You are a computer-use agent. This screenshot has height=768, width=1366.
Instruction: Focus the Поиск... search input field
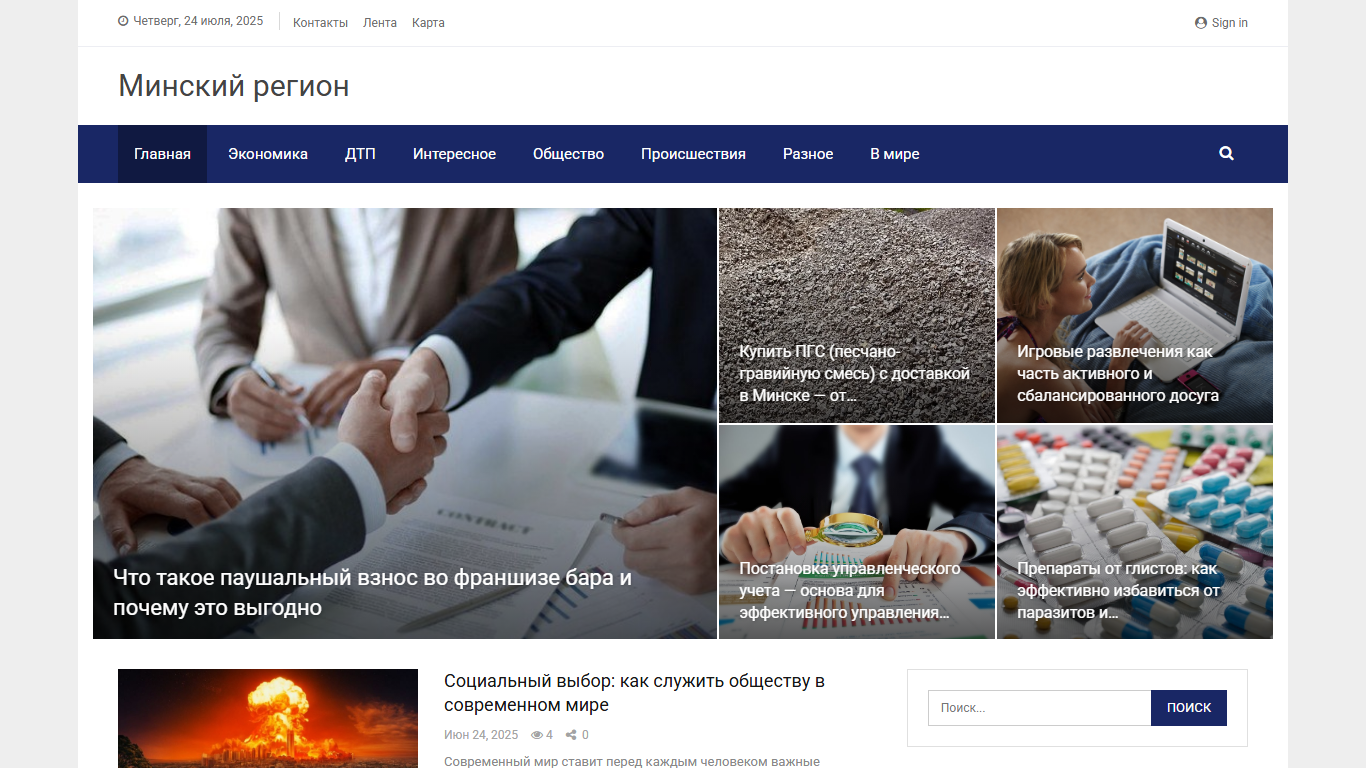coord(1039,708)
